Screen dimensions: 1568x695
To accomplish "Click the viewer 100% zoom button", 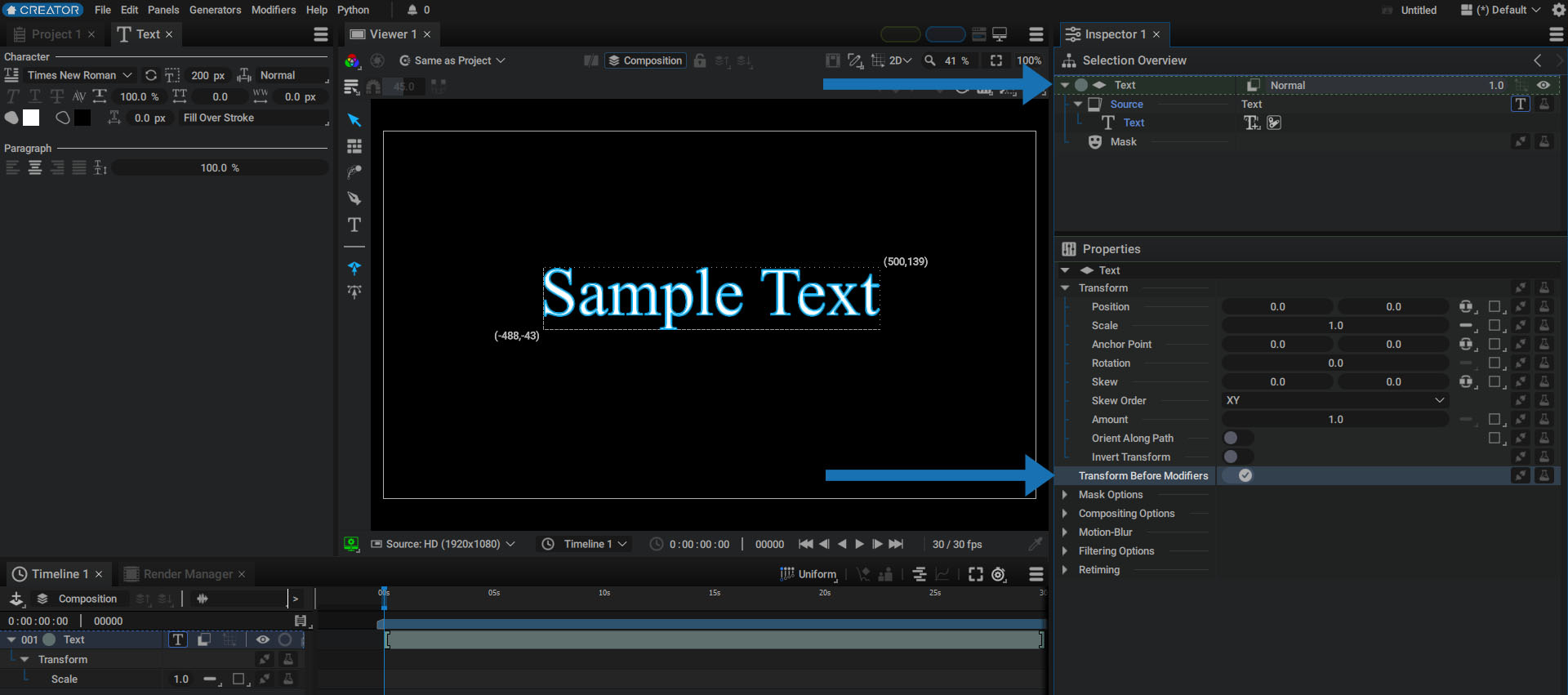I will (1029, 60).
